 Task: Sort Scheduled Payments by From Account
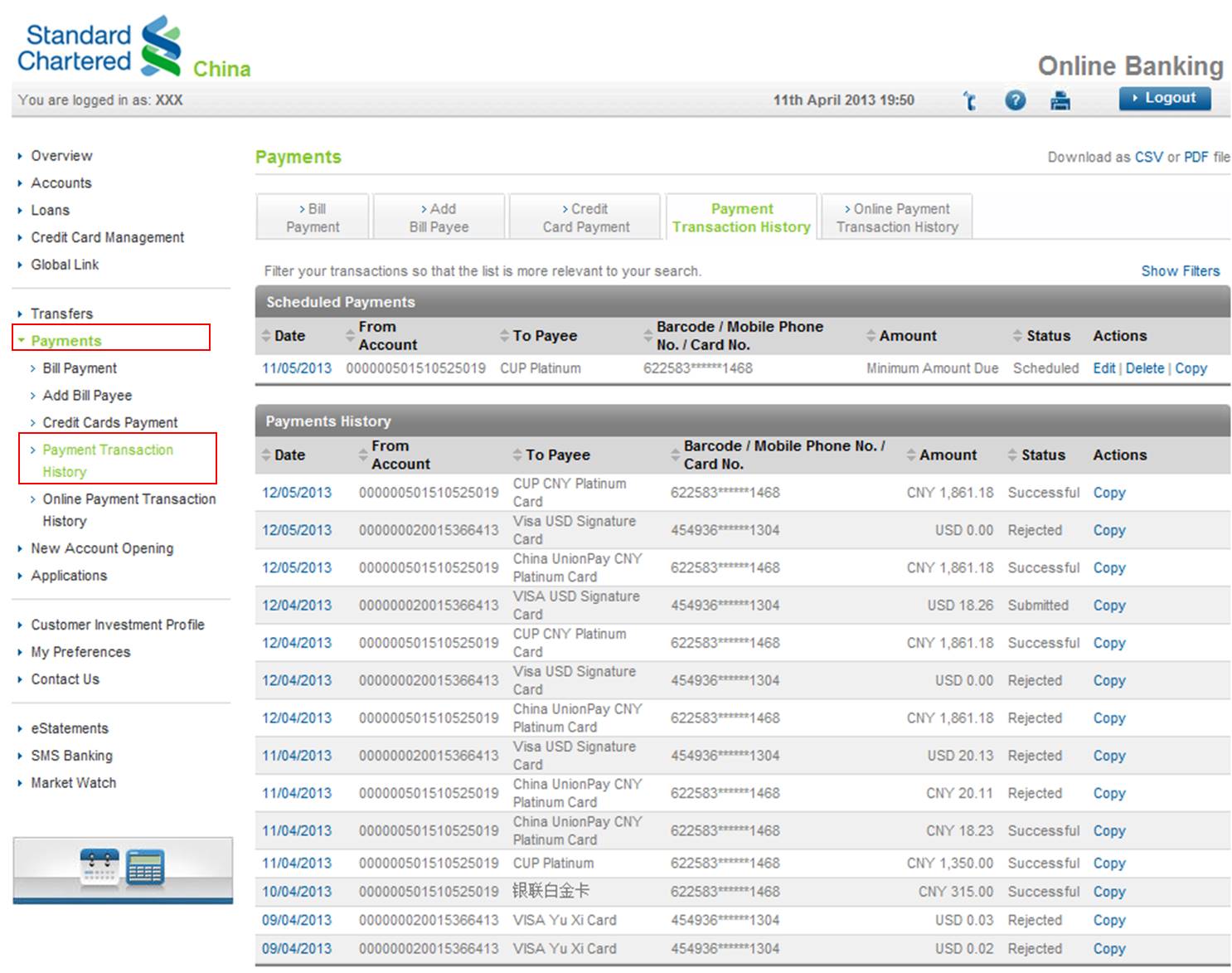(x=382, y=336)
